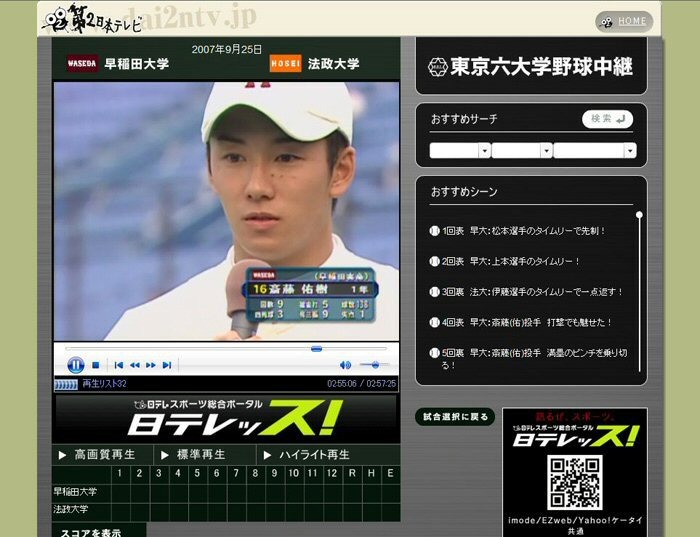Click the E column header in scoreboard
This screenshot has height=537, width=700.
coord(391,473)
